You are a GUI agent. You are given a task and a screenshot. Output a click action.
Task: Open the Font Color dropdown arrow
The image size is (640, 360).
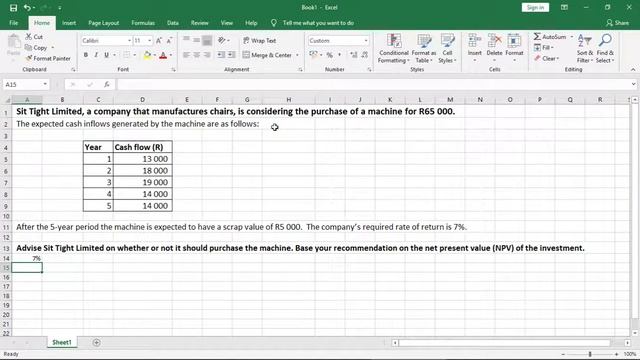pos(171,55)
